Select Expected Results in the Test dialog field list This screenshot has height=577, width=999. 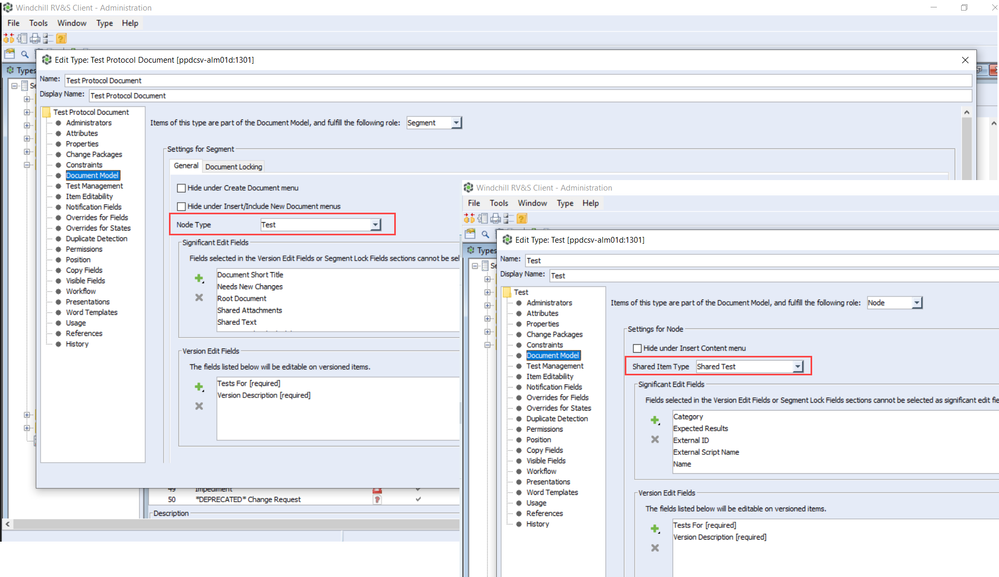point(700,429)
